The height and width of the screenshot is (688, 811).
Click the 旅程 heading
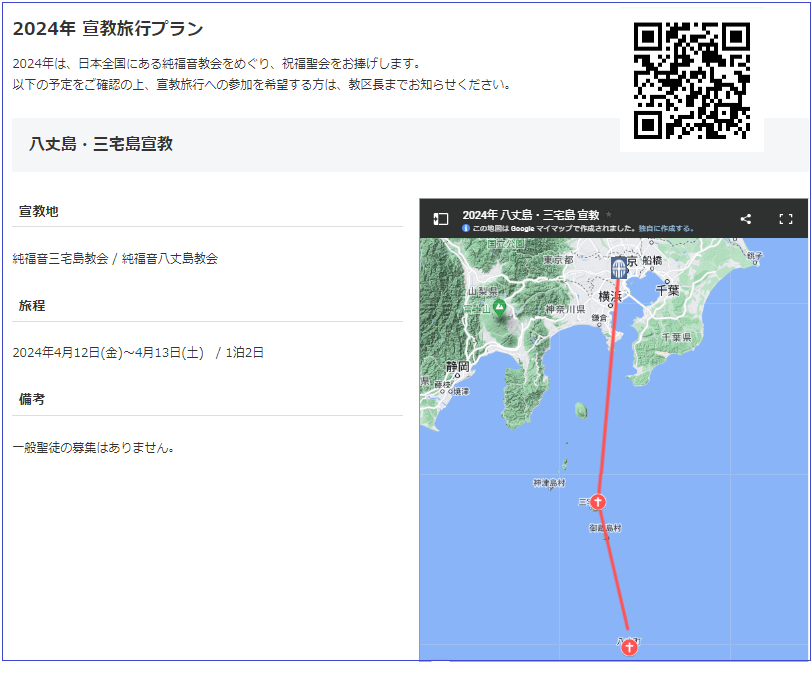tap(32, 306)
